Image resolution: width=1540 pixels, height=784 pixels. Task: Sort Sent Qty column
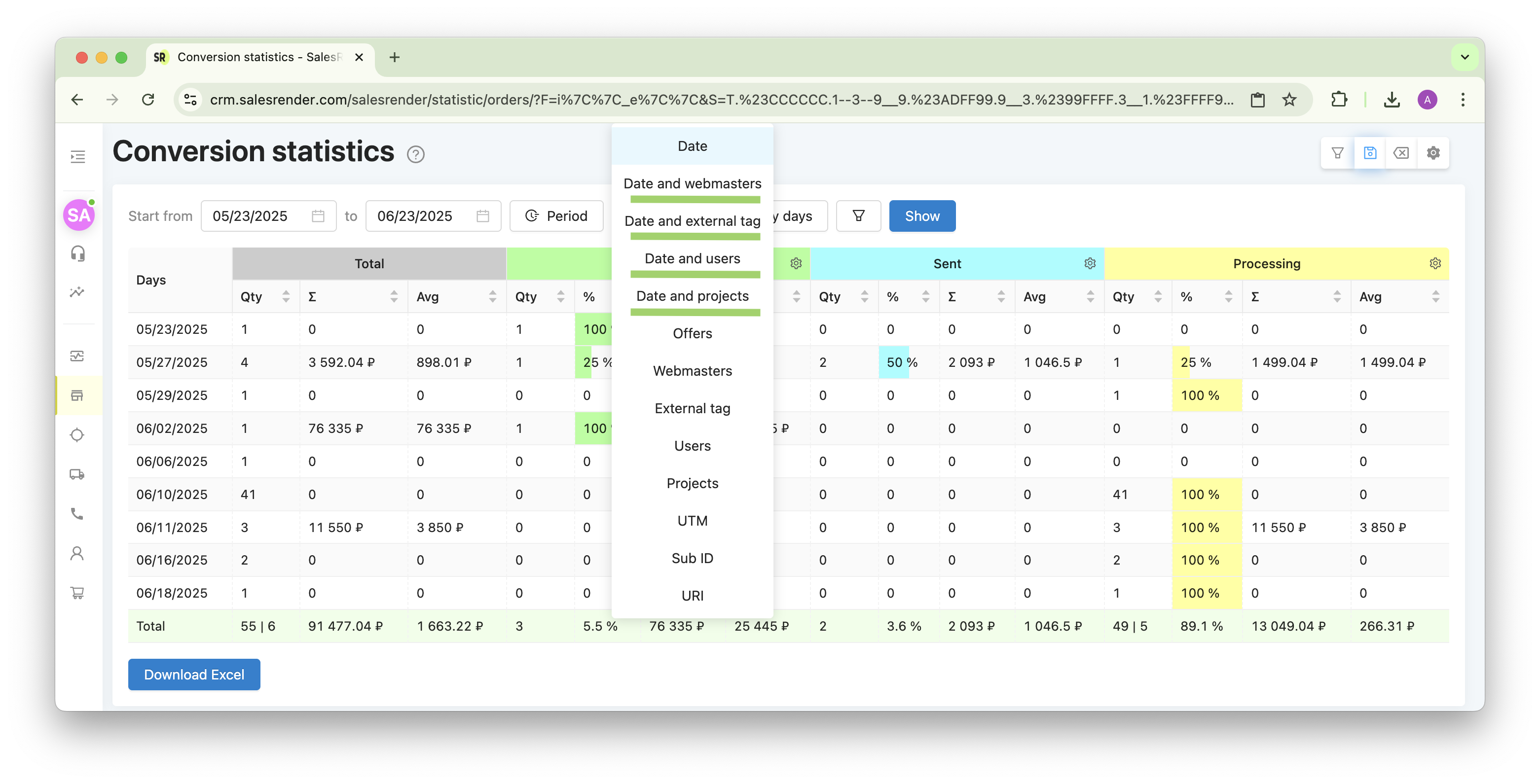coord(864,296)
